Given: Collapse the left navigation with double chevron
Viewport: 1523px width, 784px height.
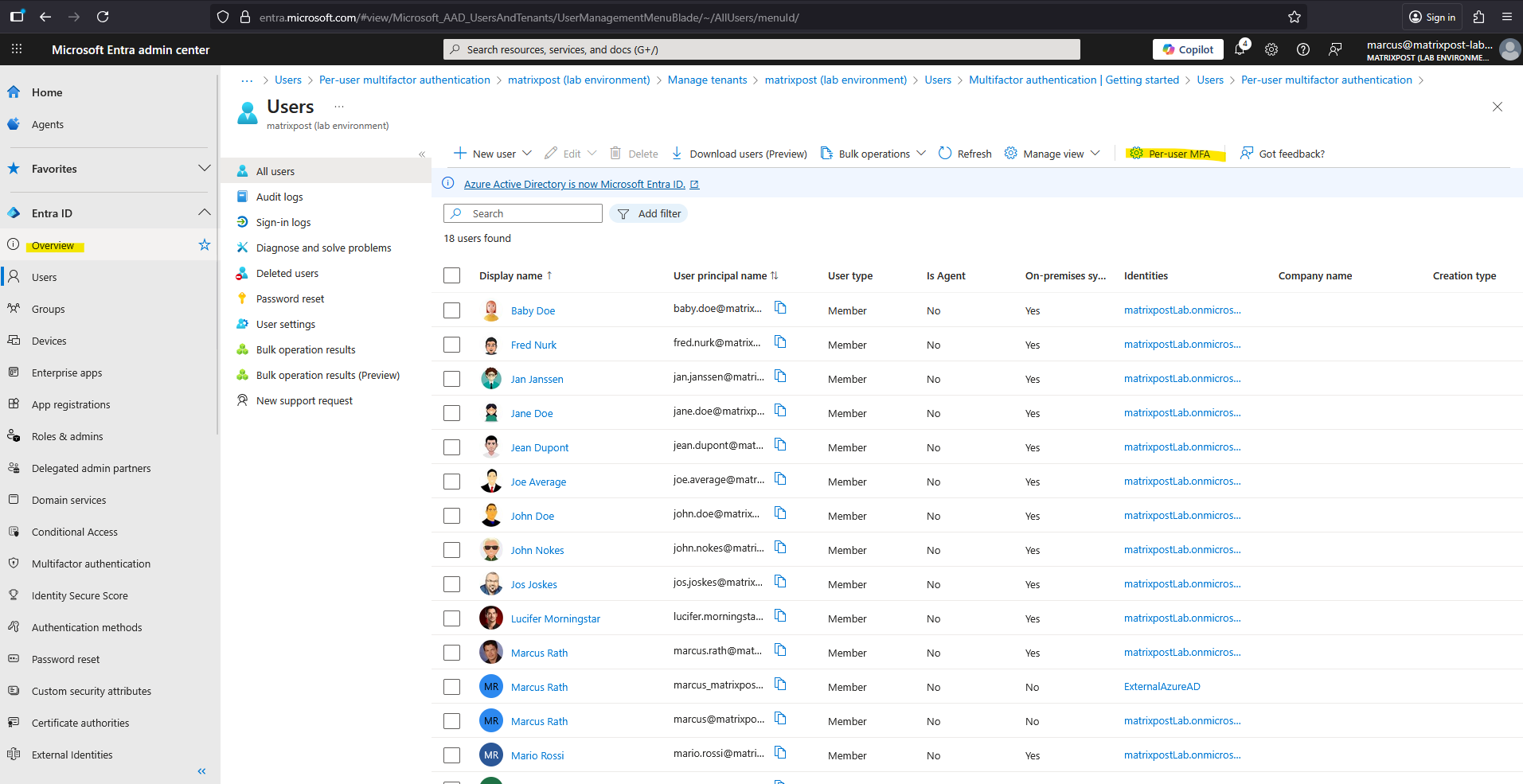Looking at the screenshot, I should (x=201, y=770).
